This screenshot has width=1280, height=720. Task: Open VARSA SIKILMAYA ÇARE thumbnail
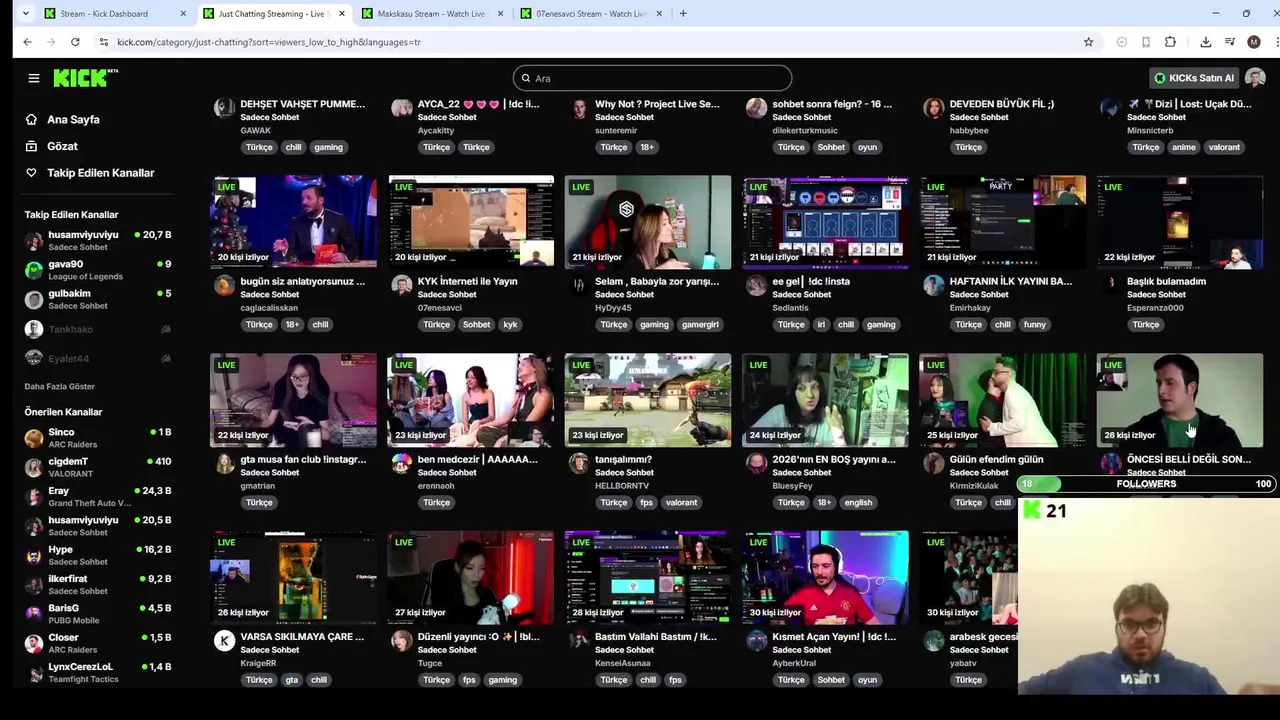point(293,577)
